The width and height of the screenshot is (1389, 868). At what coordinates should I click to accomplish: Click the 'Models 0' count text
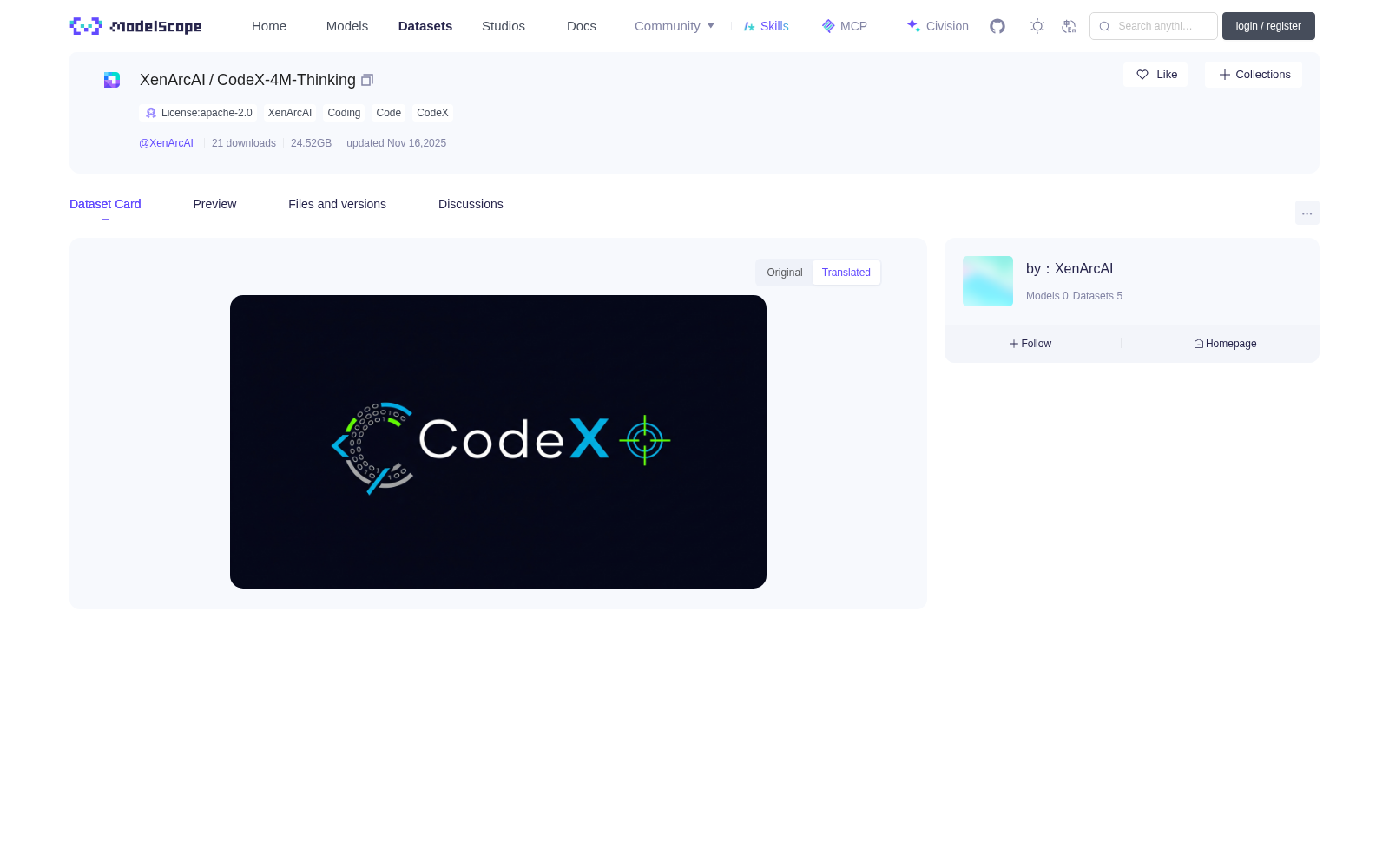click(x=1047, y=296)
